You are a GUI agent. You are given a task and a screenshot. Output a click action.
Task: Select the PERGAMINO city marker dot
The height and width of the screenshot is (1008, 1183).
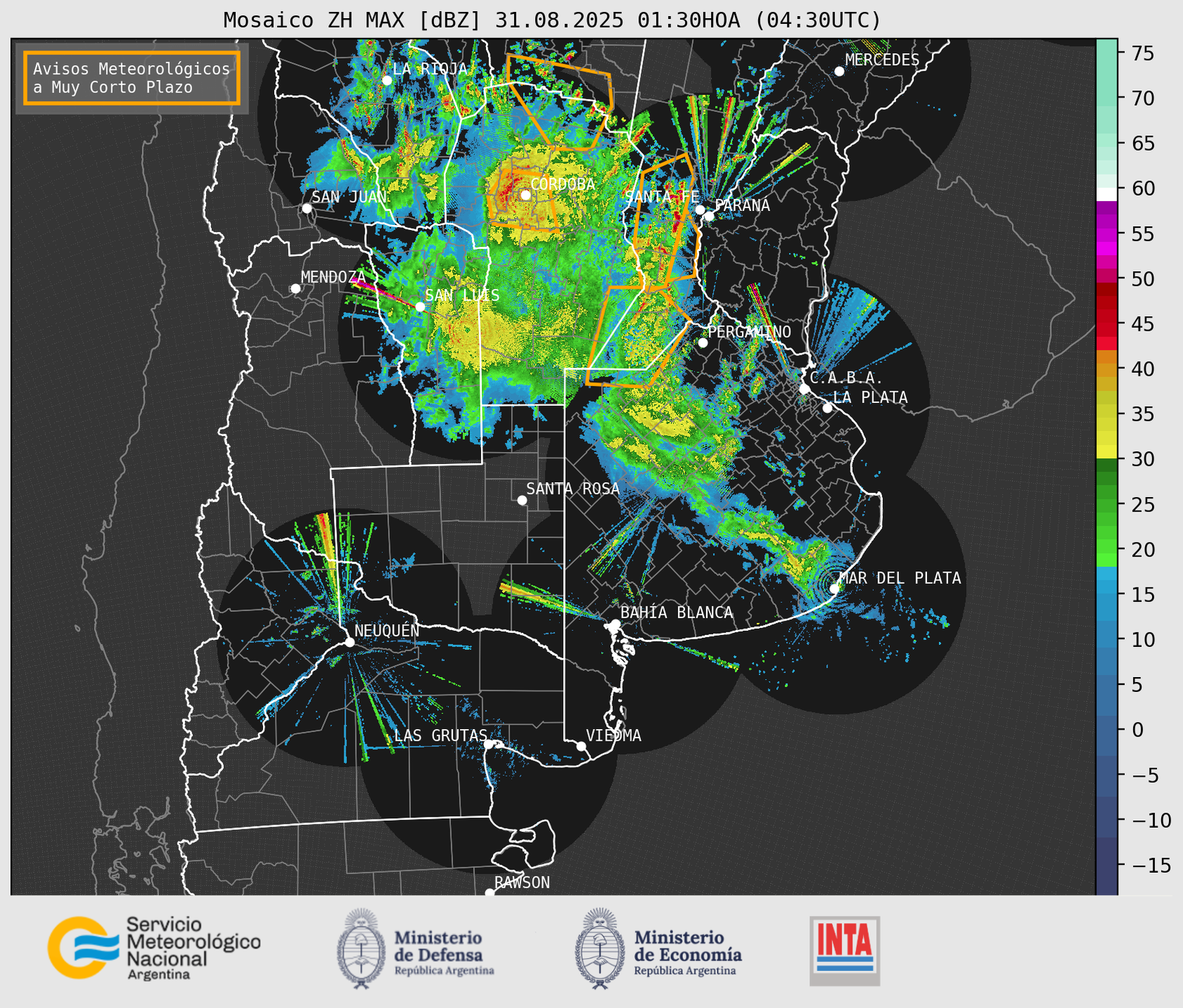click(703, 343)
